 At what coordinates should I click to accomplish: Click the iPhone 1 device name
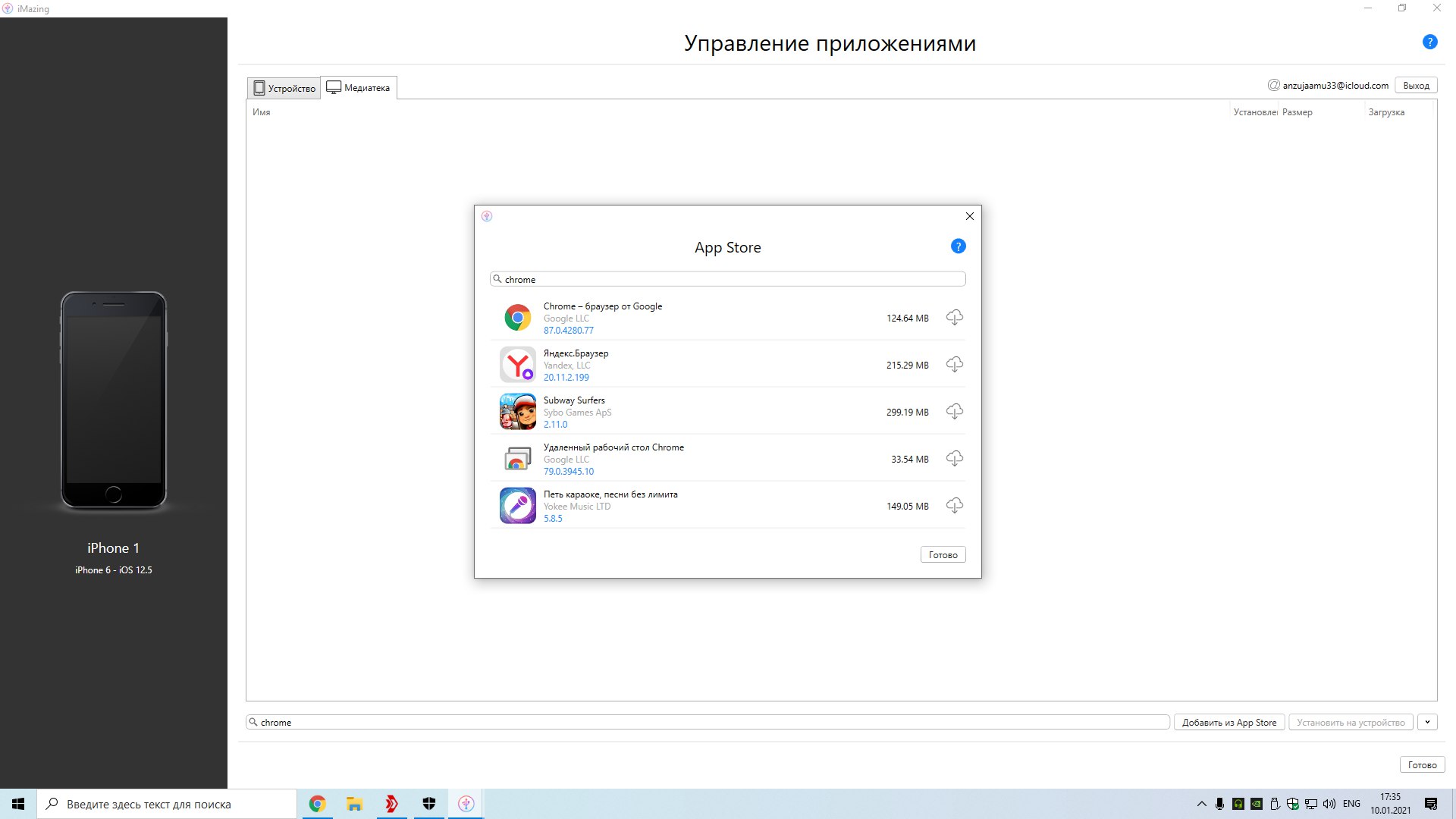click(113, 548)
